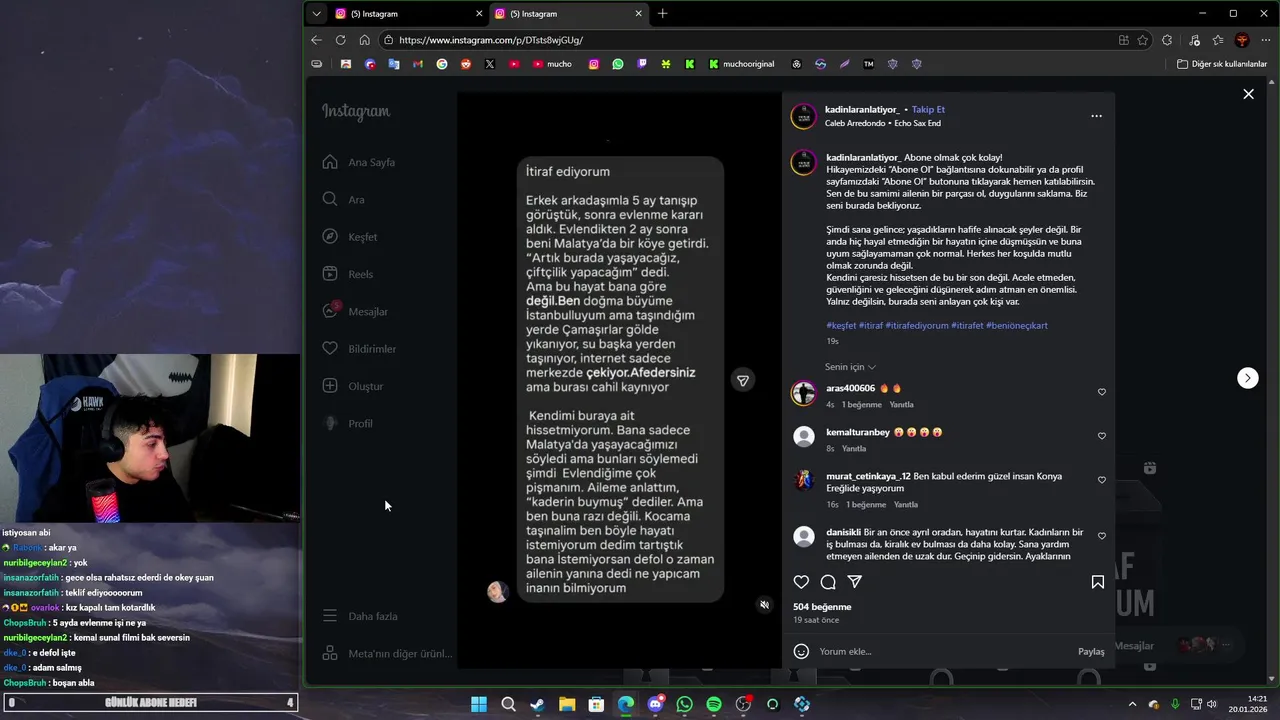Open the aras400606 avatar
The height and width of the screenshot is (720, 1280).
point(804,393)
